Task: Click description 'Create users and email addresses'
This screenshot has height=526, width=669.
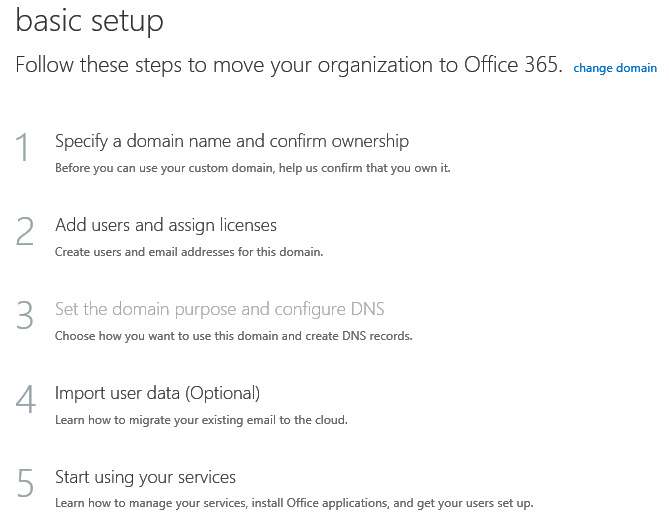Action: coord(188,252)
